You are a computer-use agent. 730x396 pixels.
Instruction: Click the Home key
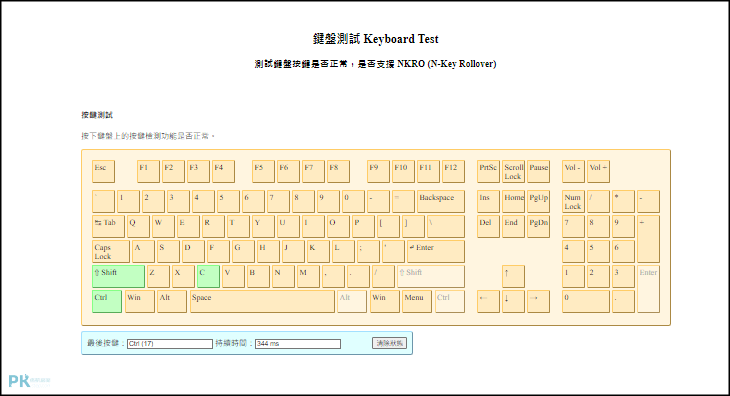click(x=514, y=201)
